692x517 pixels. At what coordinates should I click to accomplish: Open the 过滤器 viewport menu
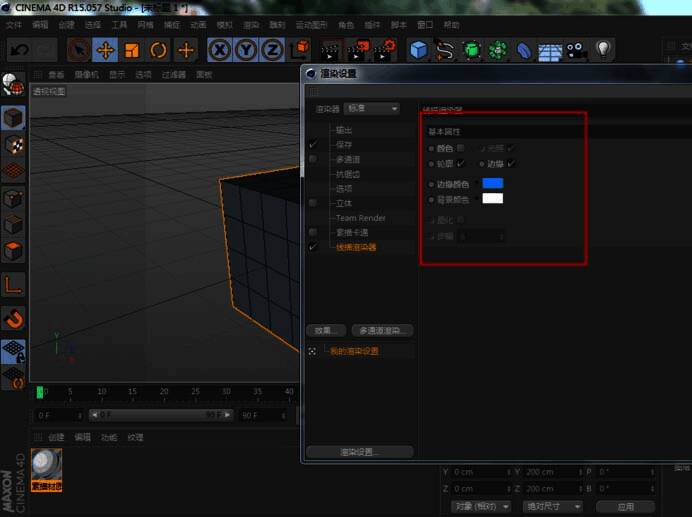tap(174, 75)
